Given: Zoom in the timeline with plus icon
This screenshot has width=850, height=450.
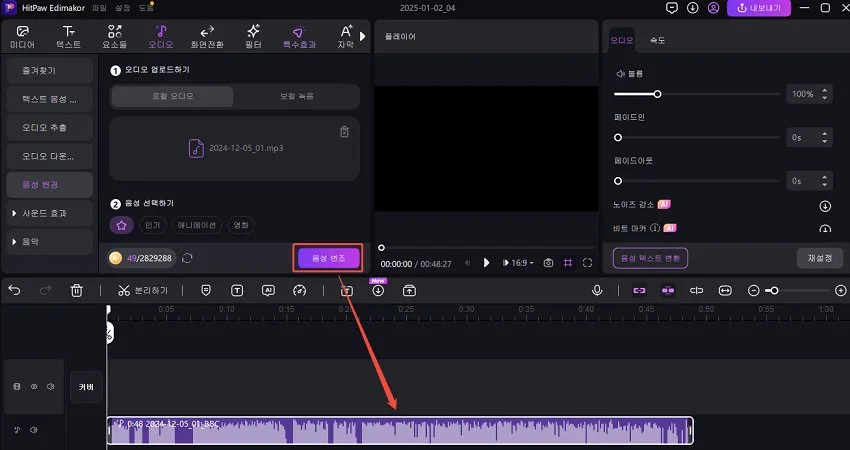Looking at the screenshot, I should click(x=840, y=290).
